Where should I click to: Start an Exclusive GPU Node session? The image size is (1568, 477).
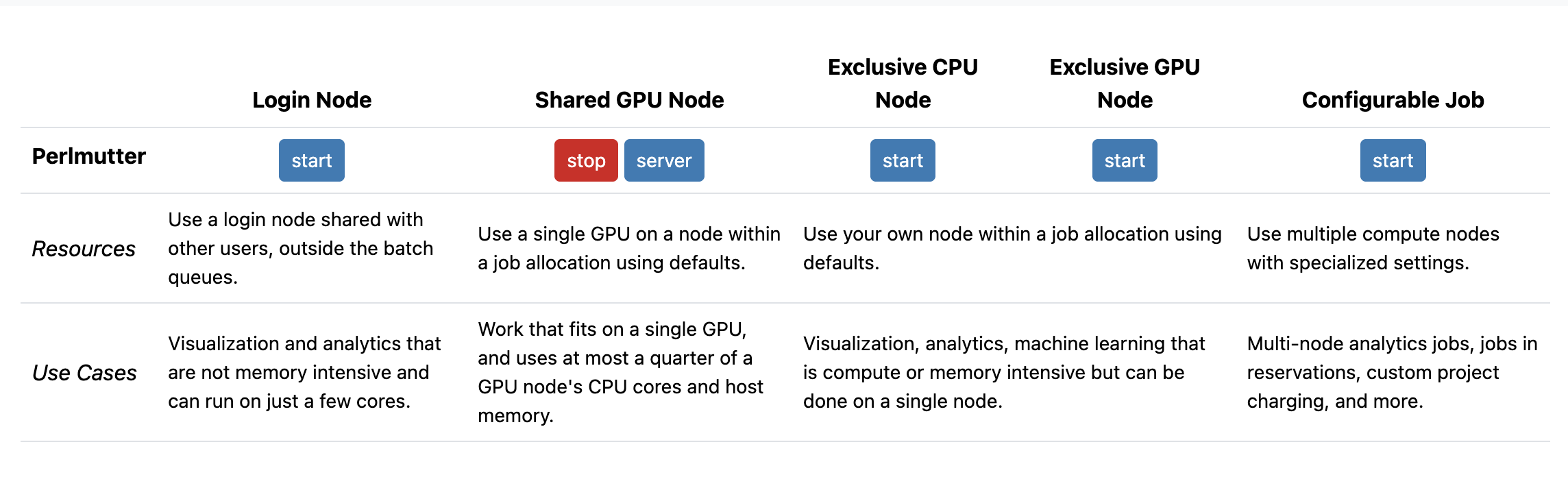click(x=1124, y=160)
